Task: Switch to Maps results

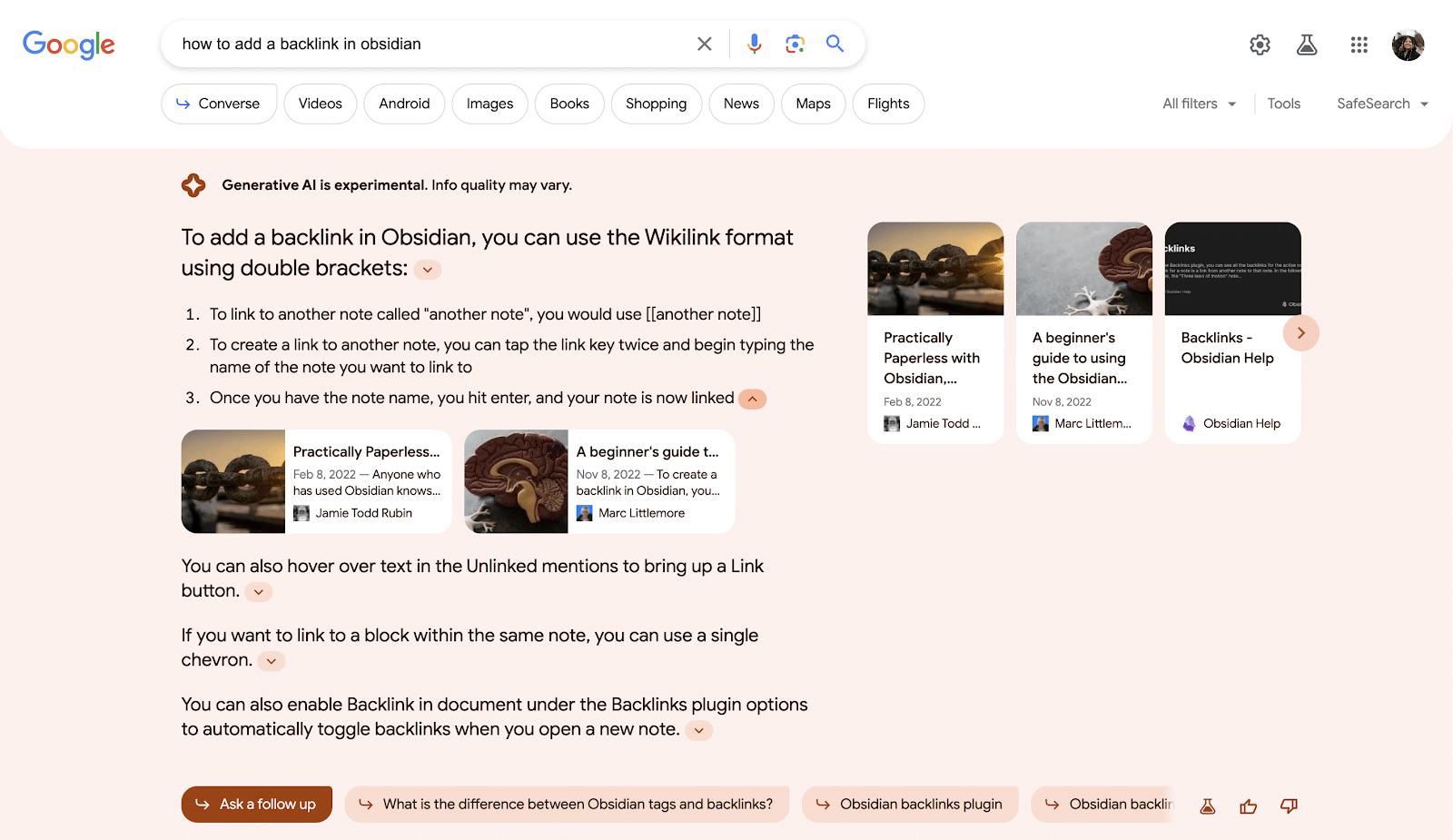Action: (x=813, y=104)
